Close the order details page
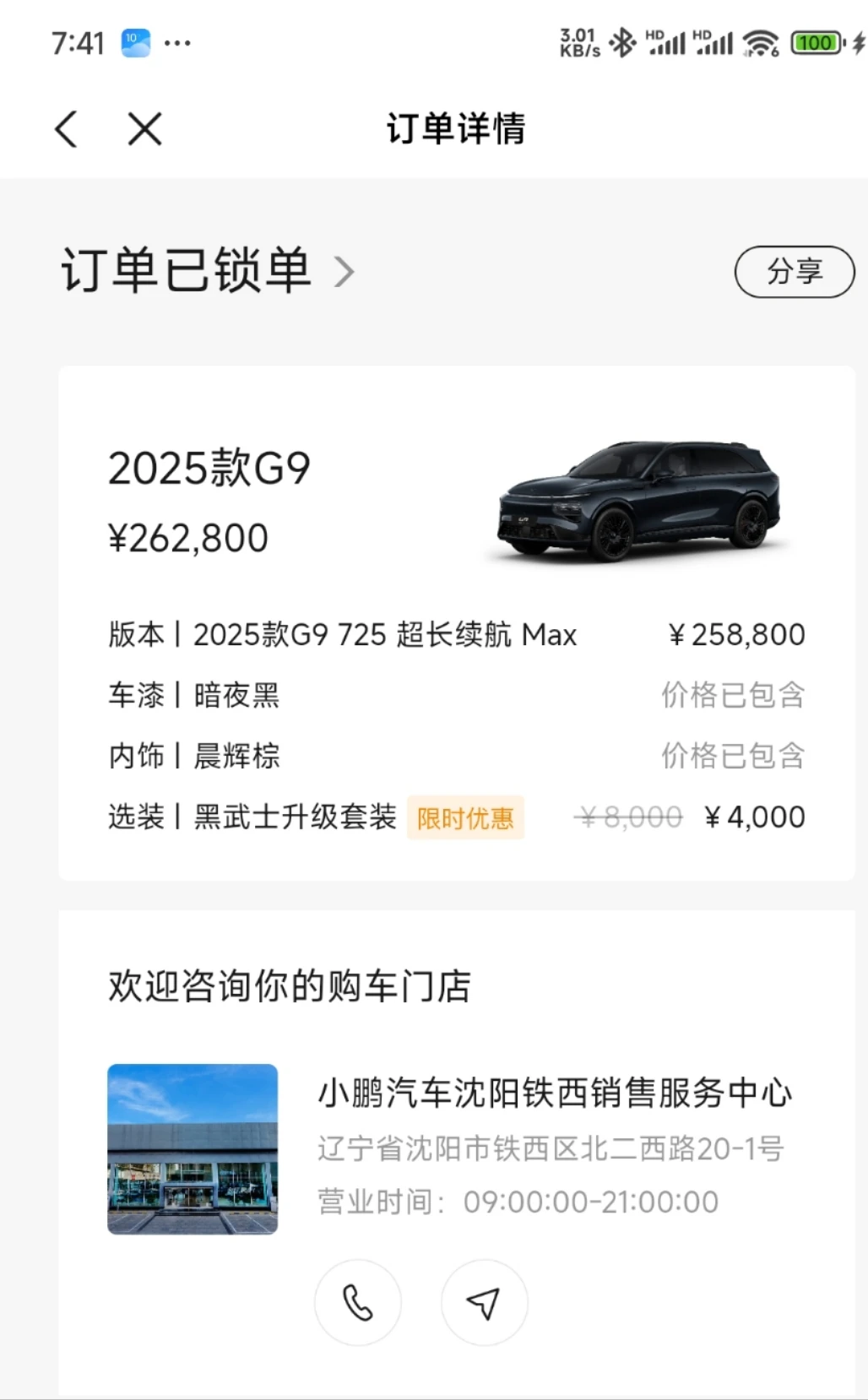Screen dimensions: 868x1400 click(x=144, y=129)
